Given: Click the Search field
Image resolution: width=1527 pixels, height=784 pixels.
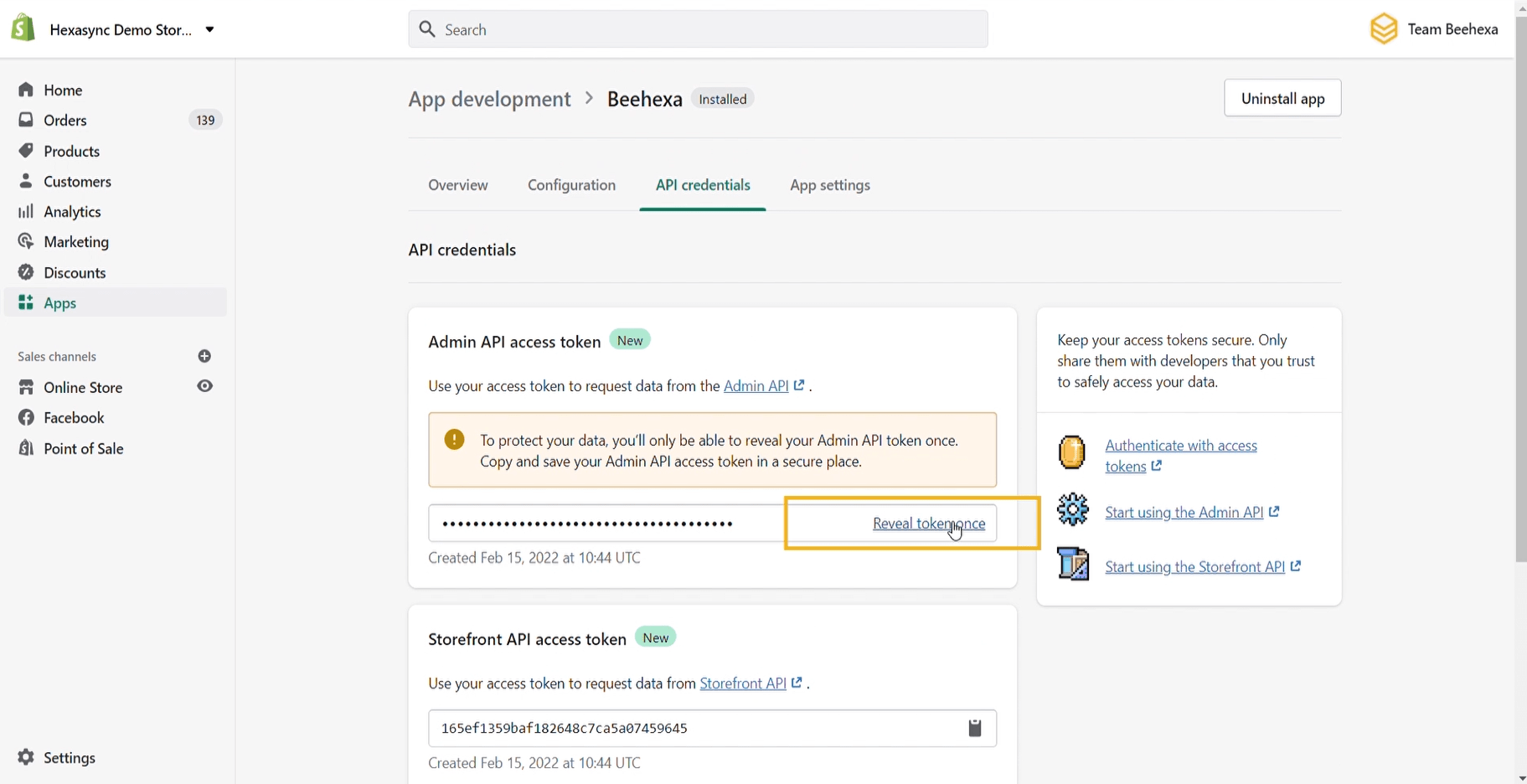Looking at the screenshot, I should [x=698, y=29].
